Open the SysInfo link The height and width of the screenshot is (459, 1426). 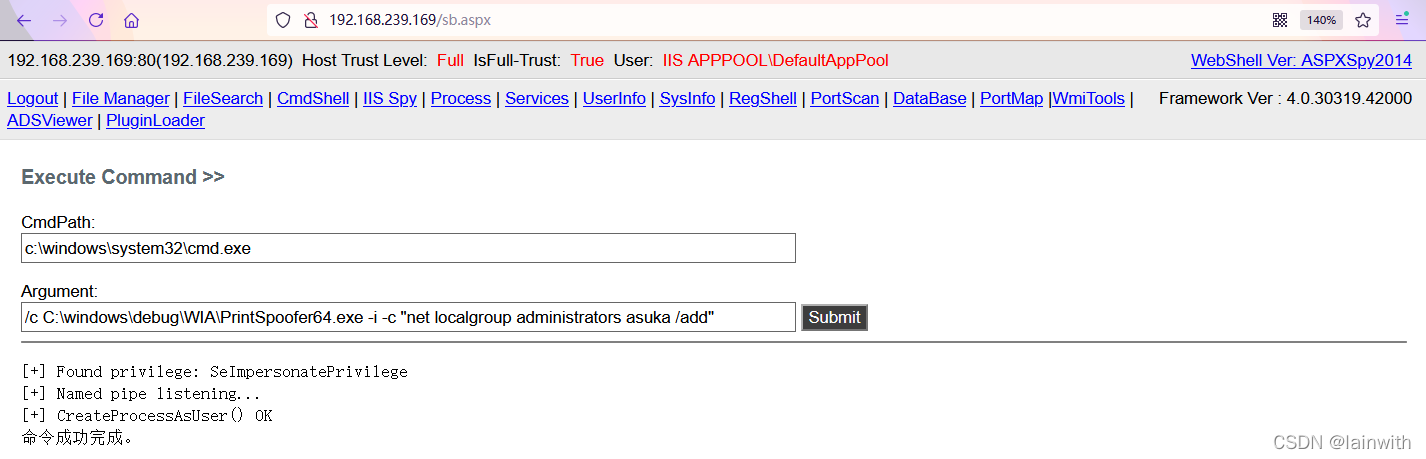687,98
